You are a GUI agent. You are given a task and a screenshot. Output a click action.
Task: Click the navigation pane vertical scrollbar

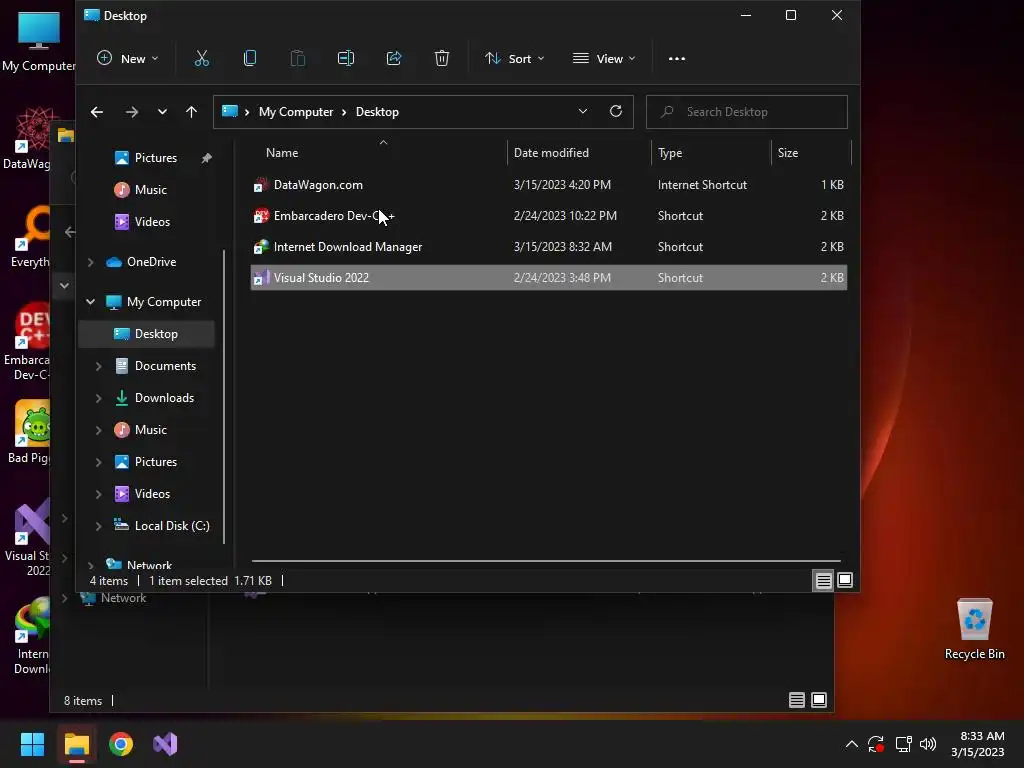tap(224, 396)
